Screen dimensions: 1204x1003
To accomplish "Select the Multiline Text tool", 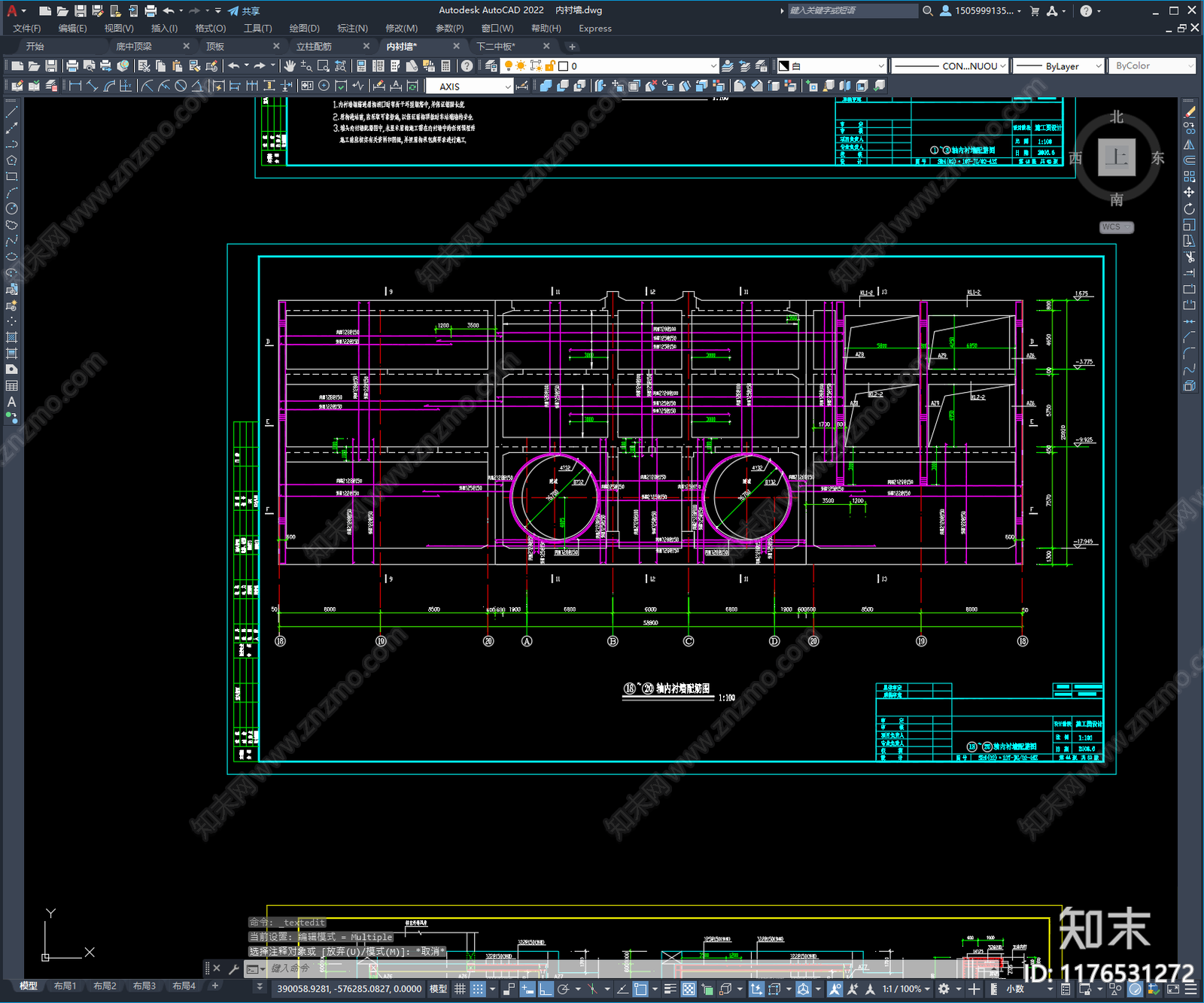I will [11, 403].
